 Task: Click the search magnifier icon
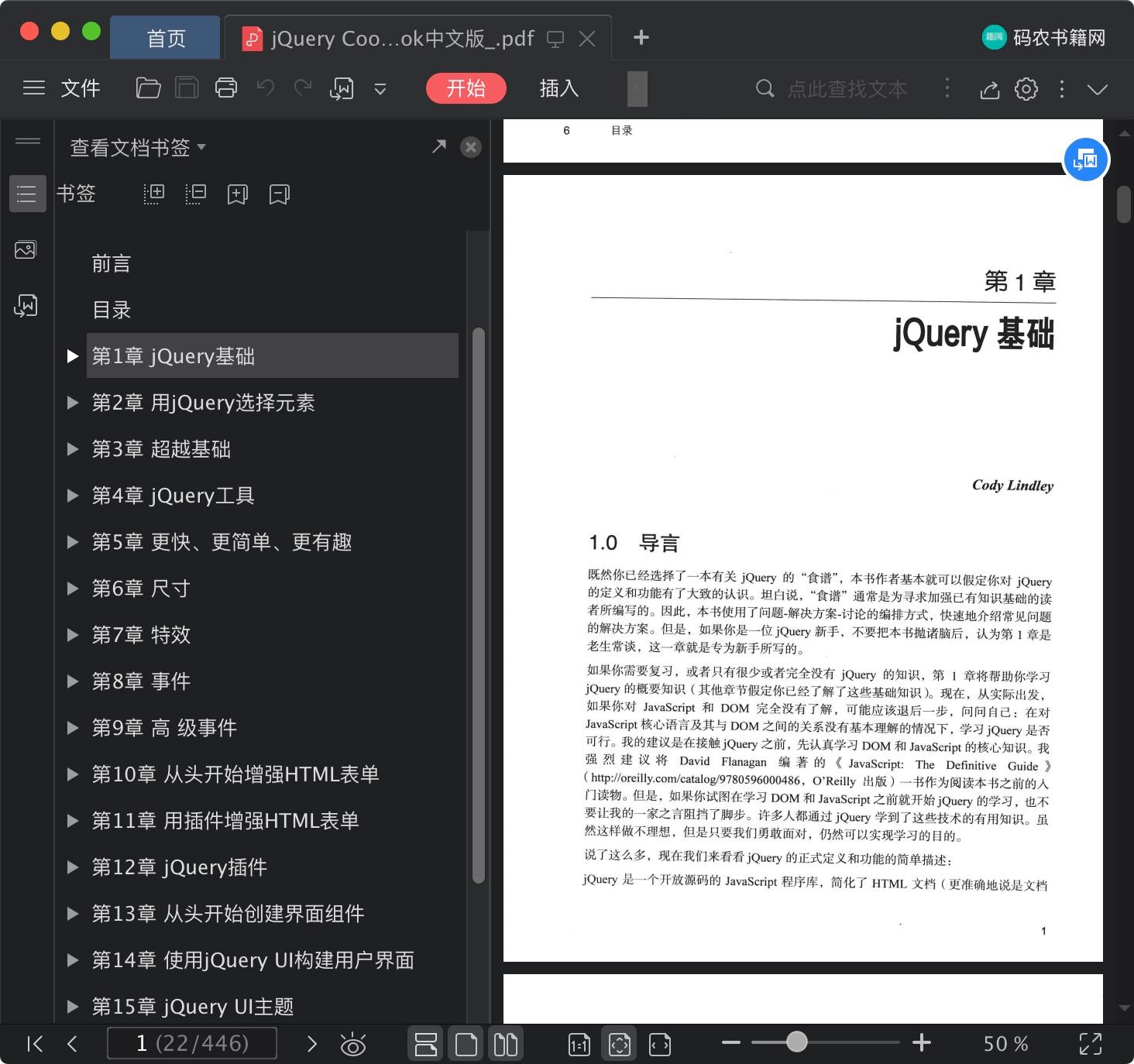click(765, 88)
